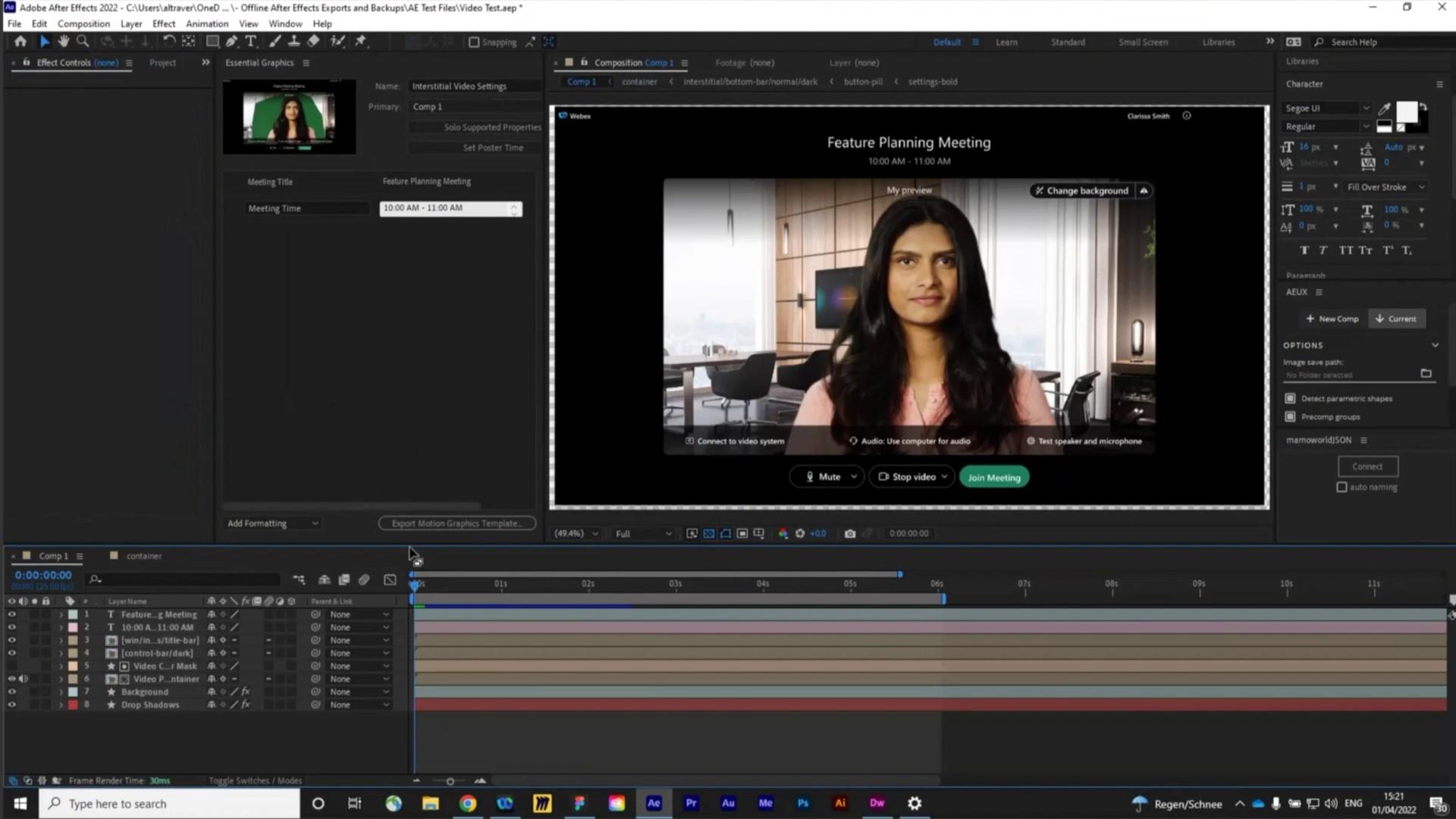Select the Pen tool
This screenshot has height=819, width=1456.
[232, 42]
